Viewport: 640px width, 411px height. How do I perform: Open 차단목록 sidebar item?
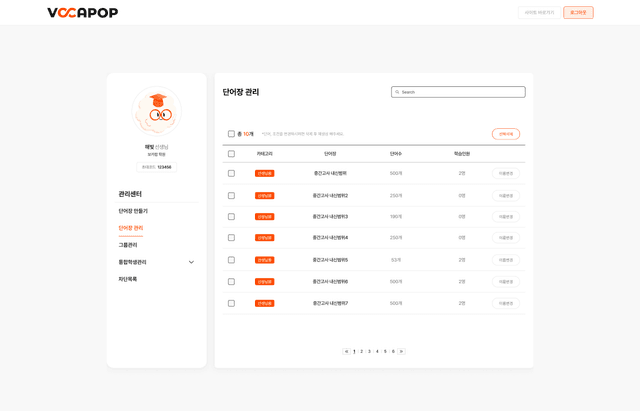coord(128,279)
